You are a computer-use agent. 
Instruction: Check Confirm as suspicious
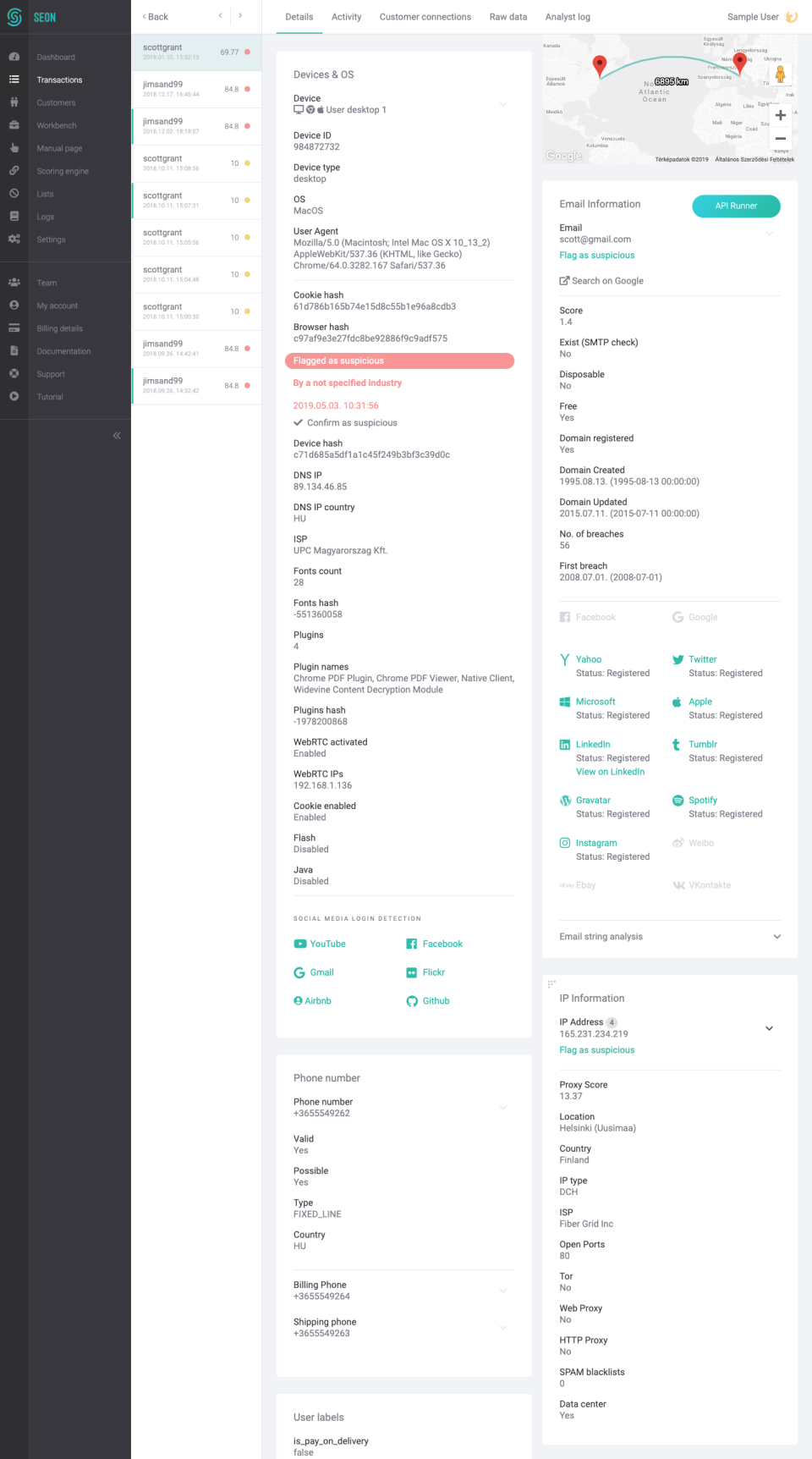coord(299,423)
